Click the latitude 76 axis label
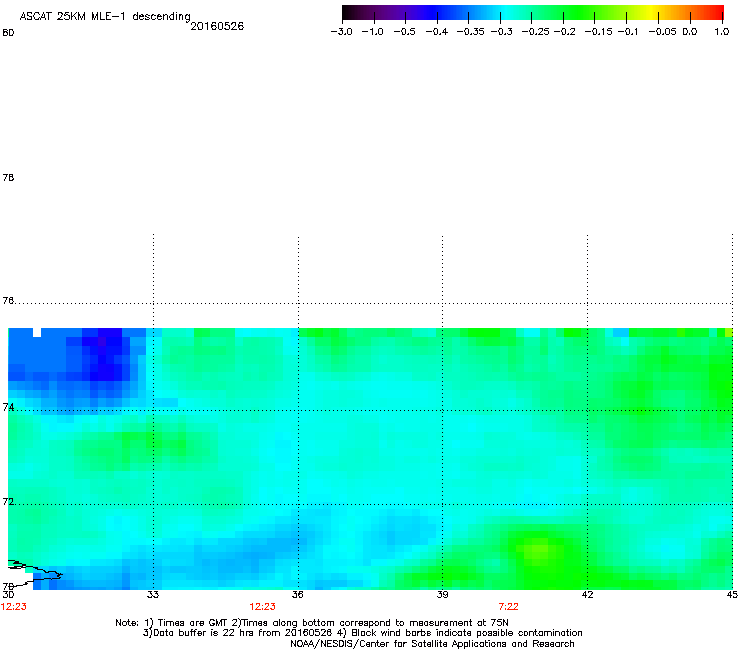740x650 pixels. pos(8,301)
